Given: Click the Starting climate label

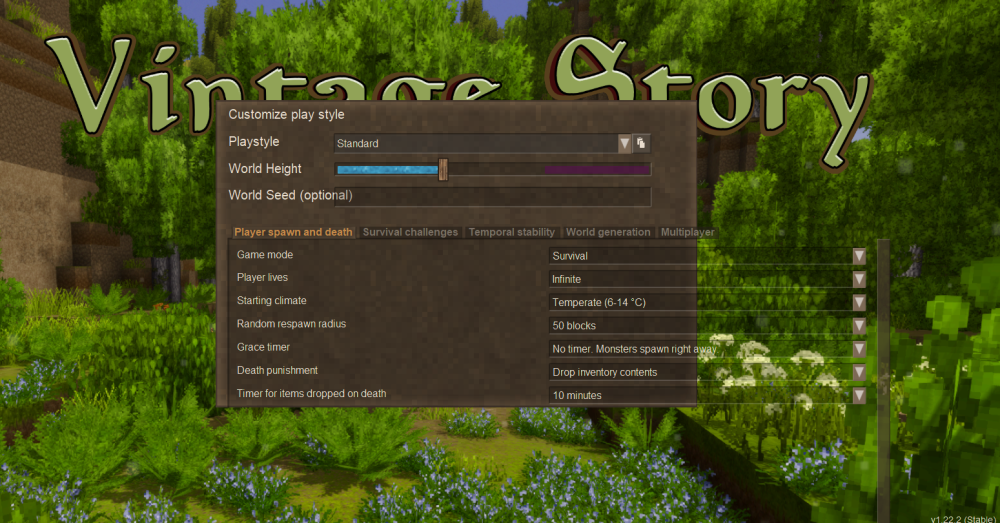Looking at the screenshot, I should tap(272, 300).
